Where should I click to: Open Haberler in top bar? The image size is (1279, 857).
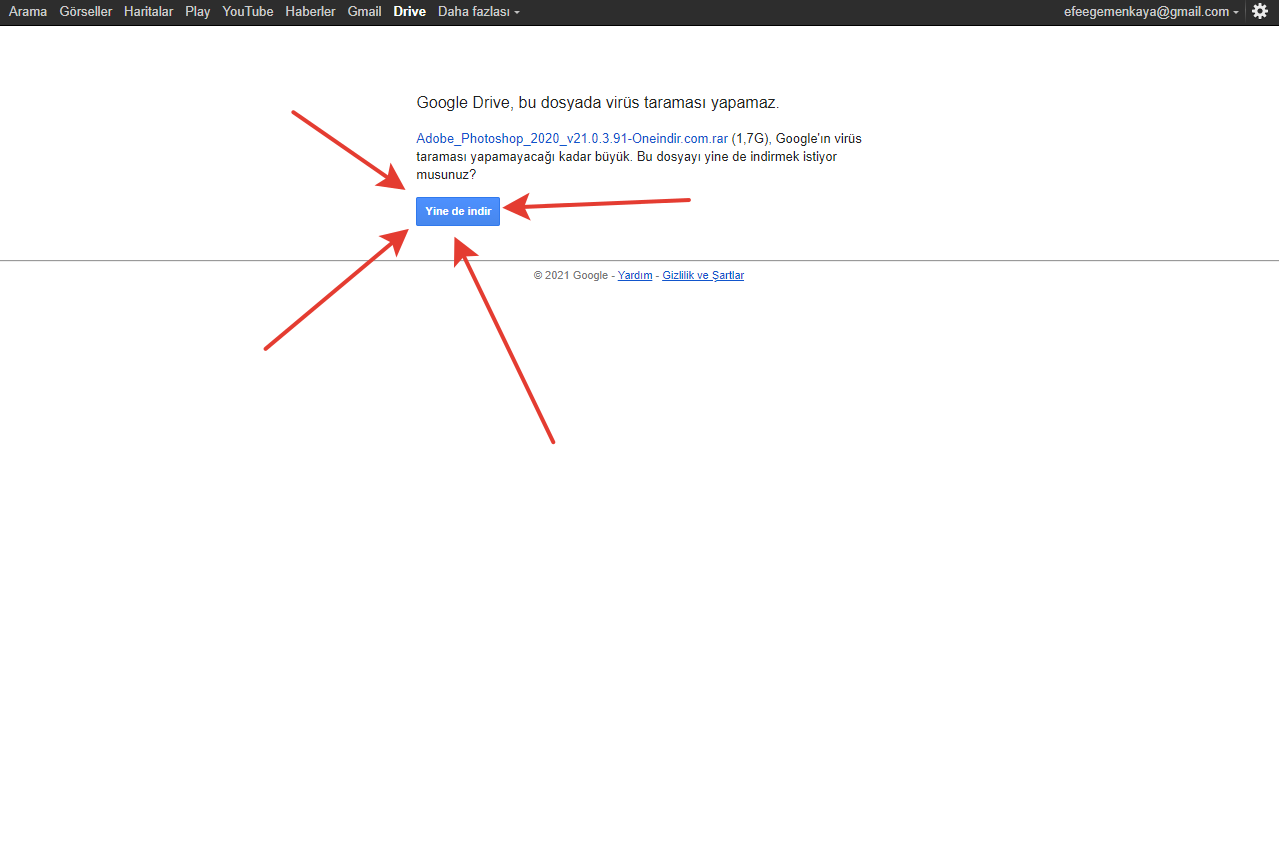click(310, 12)
